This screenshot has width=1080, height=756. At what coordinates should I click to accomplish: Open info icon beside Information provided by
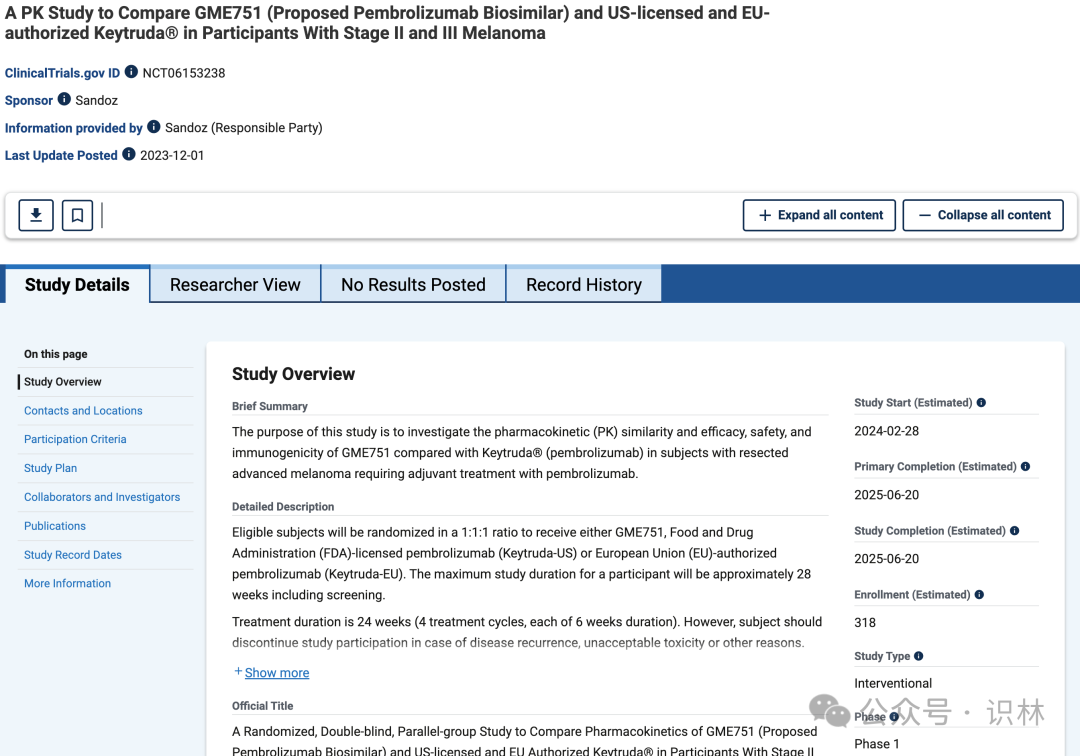[x=154, y=127]
